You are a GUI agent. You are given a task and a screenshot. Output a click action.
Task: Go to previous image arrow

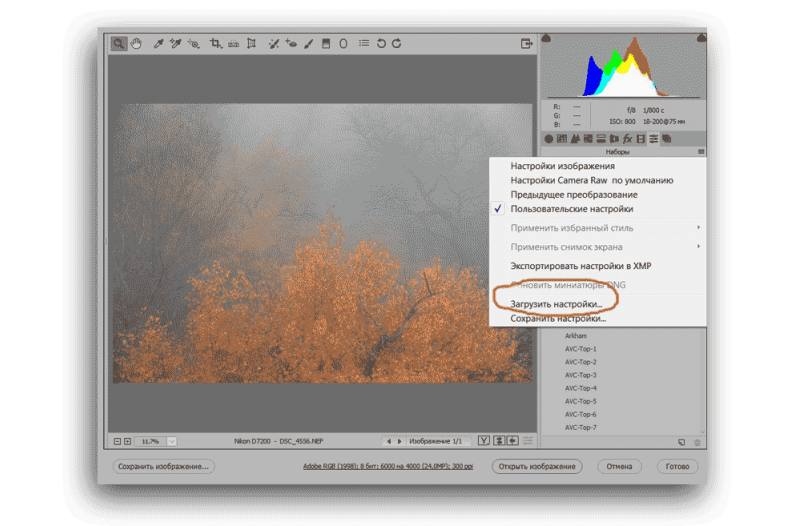coord(389,441)
